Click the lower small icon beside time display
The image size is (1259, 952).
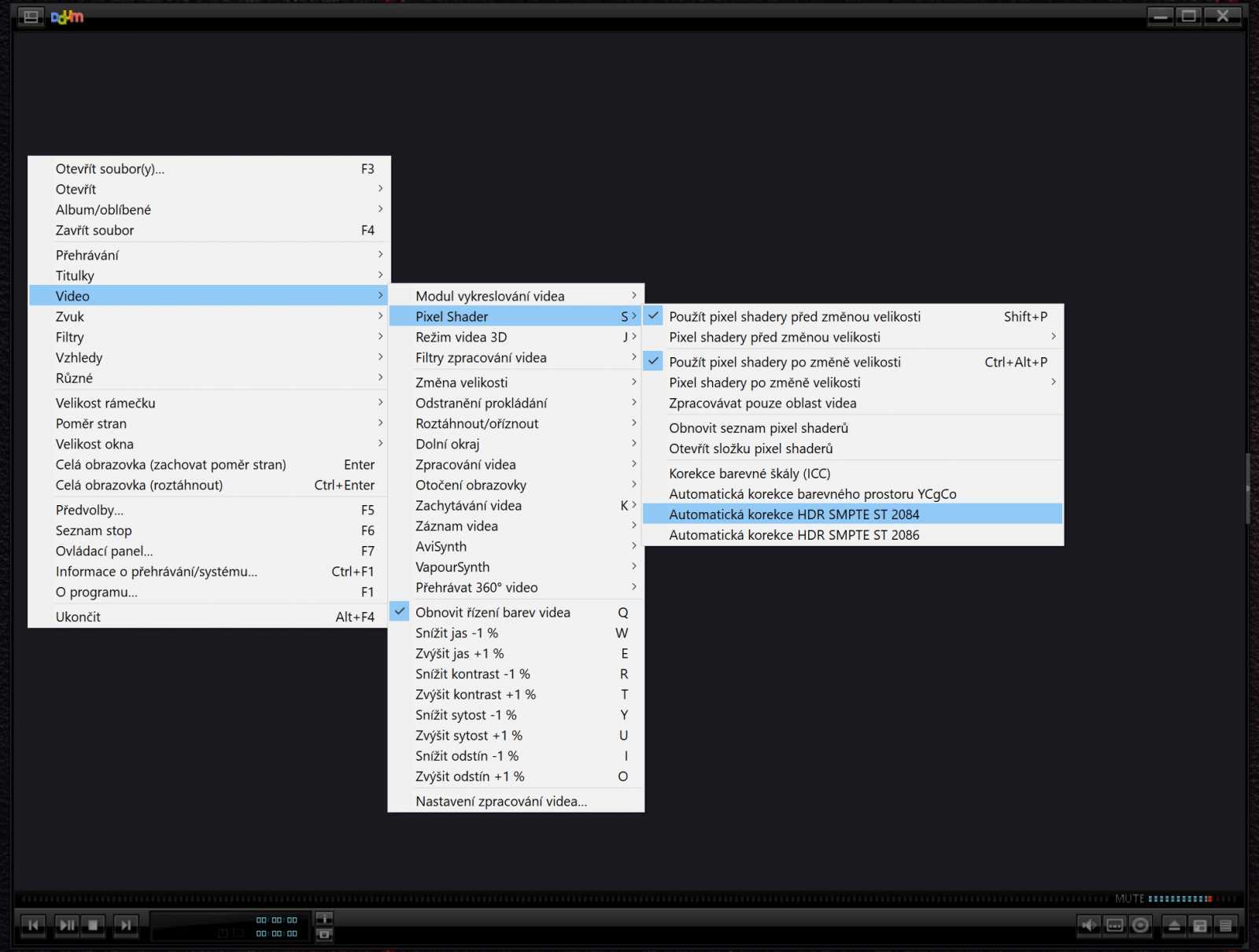pos(324,934)
